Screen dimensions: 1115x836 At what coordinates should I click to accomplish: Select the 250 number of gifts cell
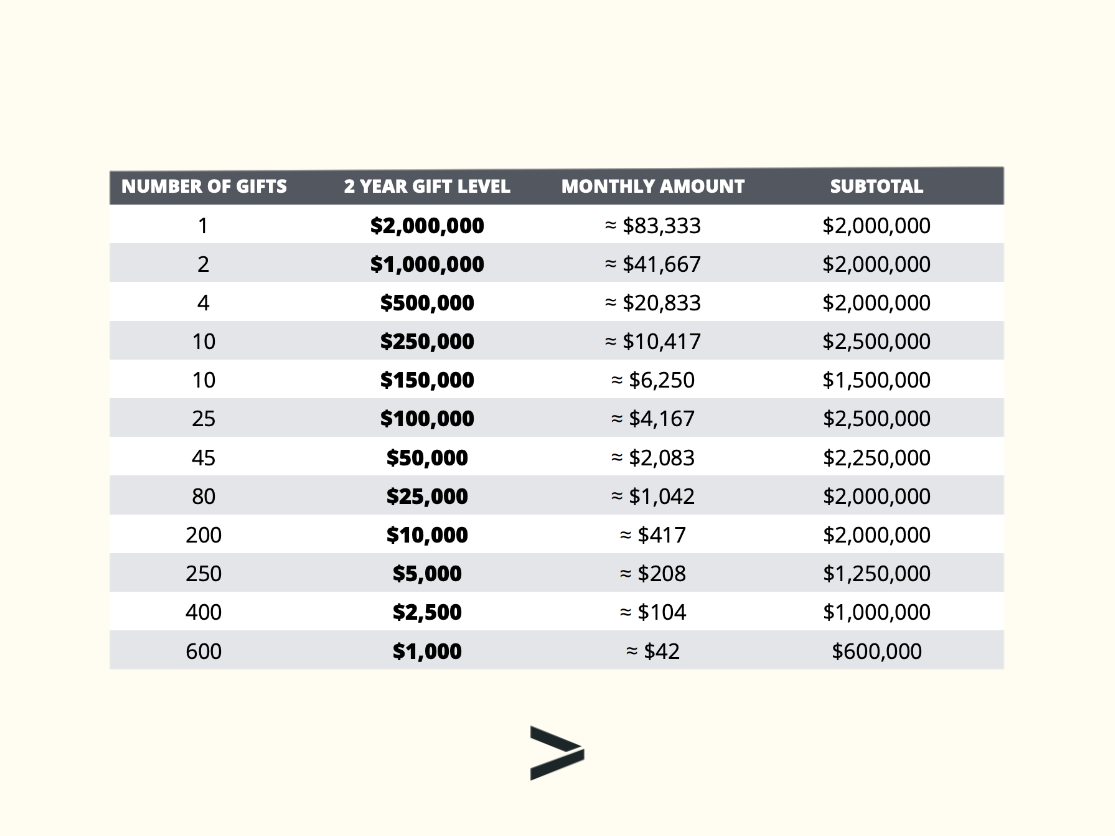pyautogui.click(x=204, y=574)
